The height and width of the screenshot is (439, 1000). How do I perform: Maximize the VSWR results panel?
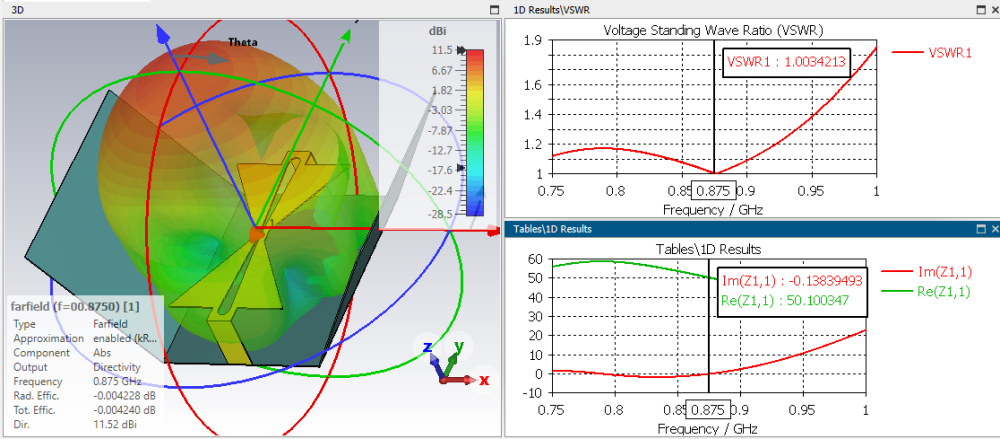tap(981, 10)
